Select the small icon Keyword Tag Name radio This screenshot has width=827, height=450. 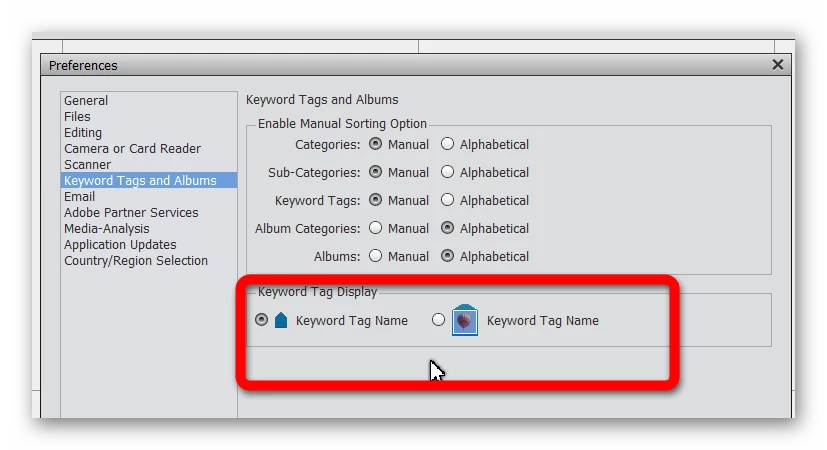tap(262, 320)
